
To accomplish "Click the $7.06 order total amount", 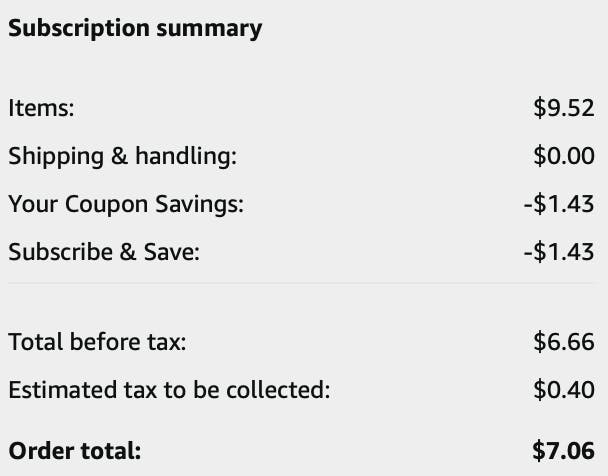I will (x=564, y=450).
